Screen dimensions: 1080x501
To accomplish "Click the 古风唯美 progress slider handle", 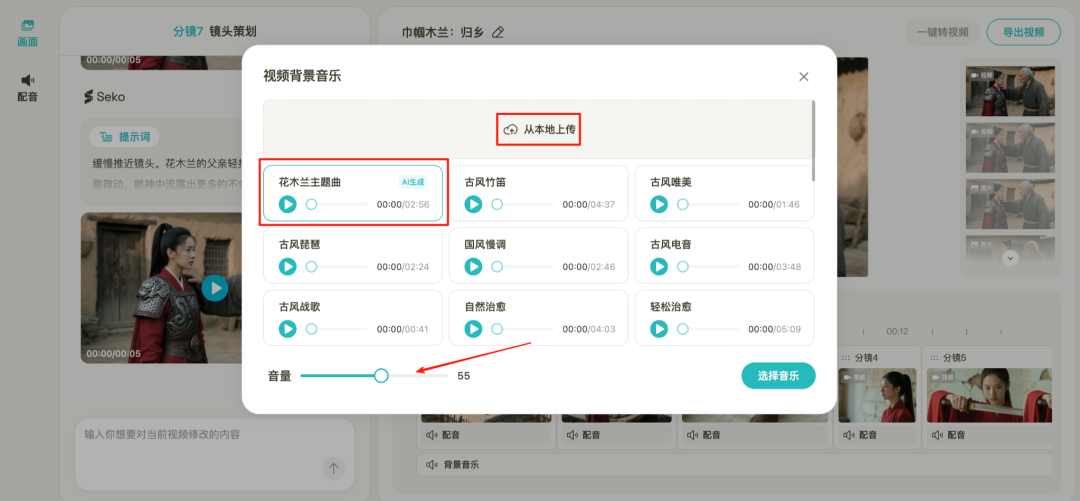I will pos(683,205).
